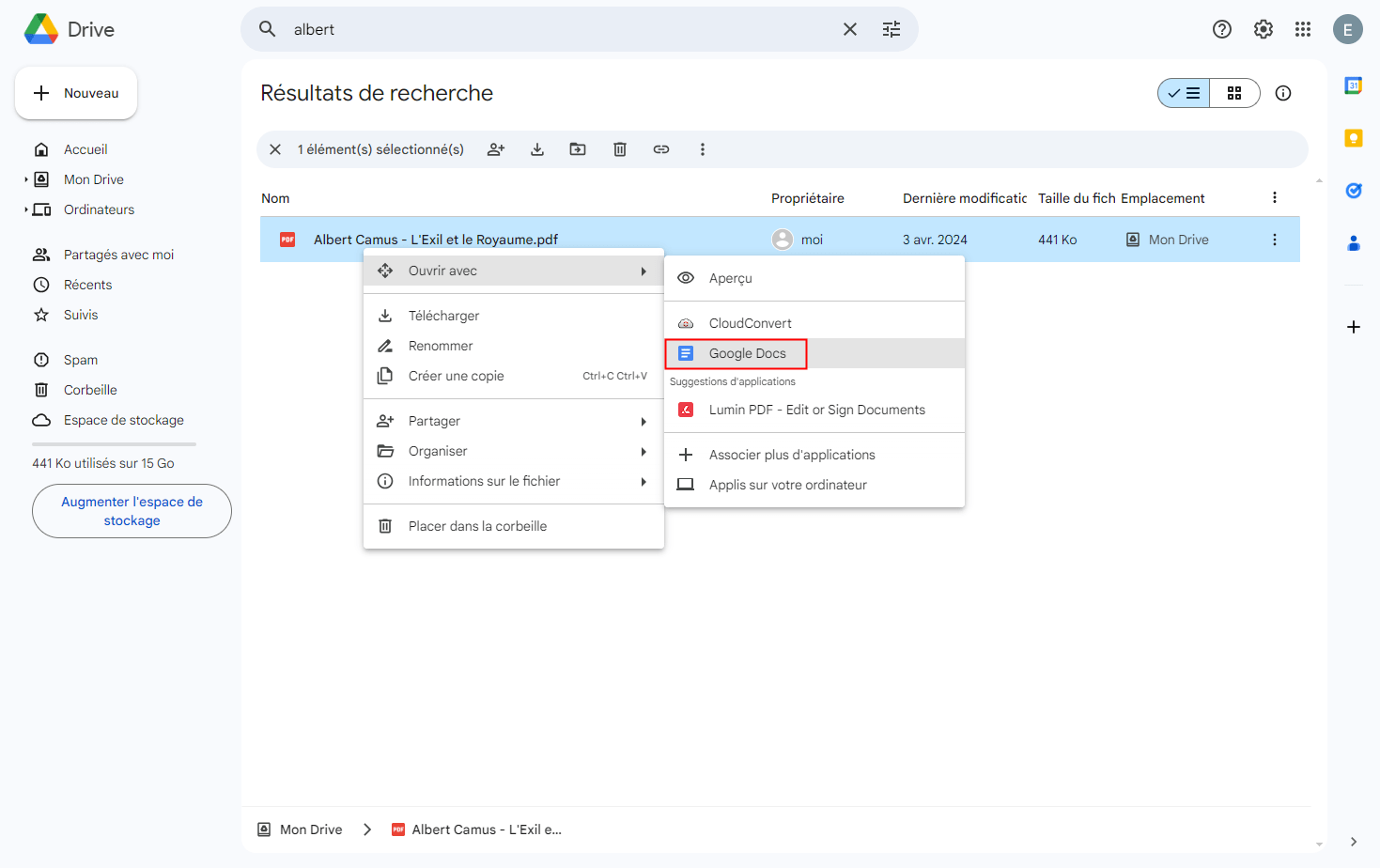Switch to list view layout
The height and width of the screenshot is (868, 1380).
coord(1184,93)
